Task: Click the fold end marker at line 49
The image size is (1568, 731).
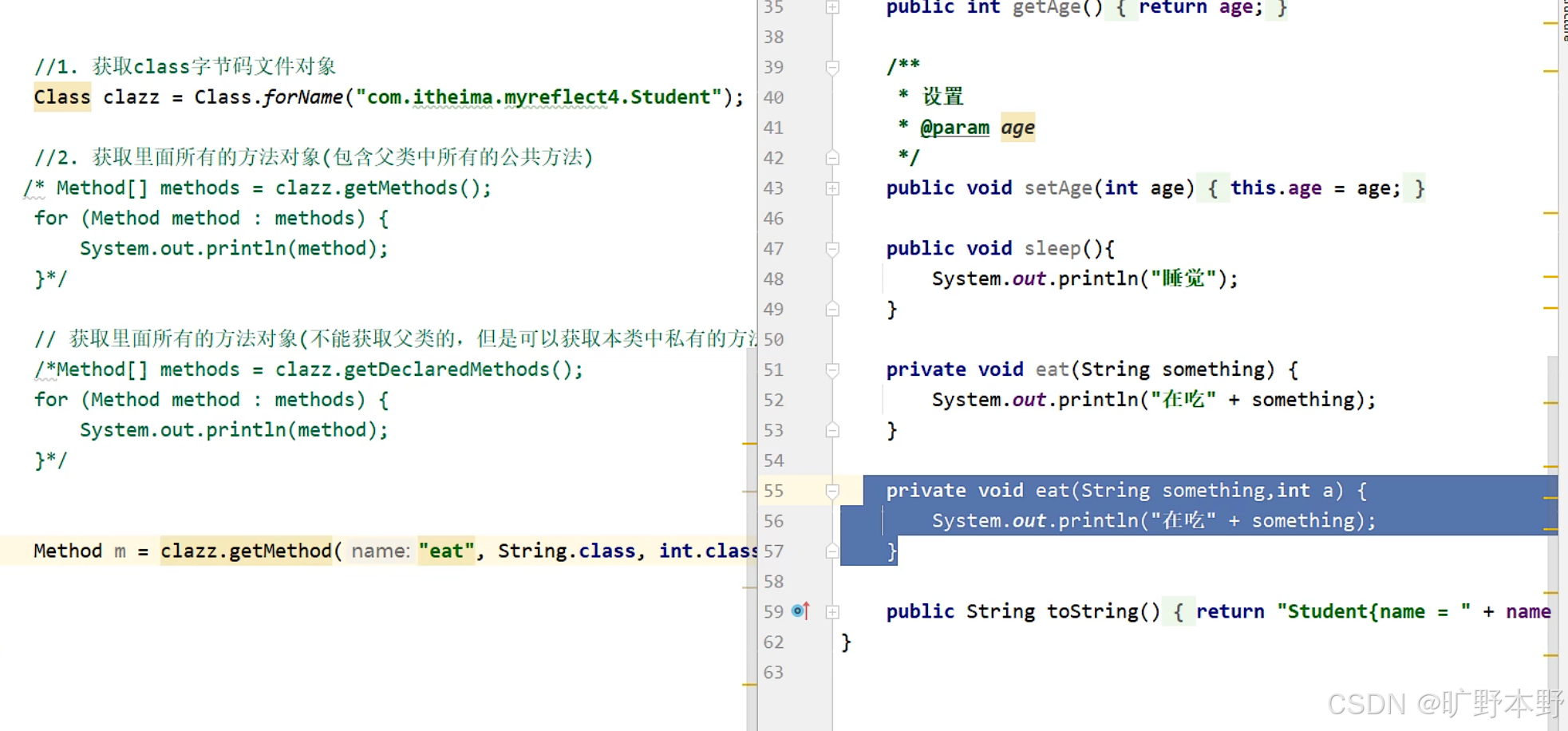Action: (x=832, y=310)
